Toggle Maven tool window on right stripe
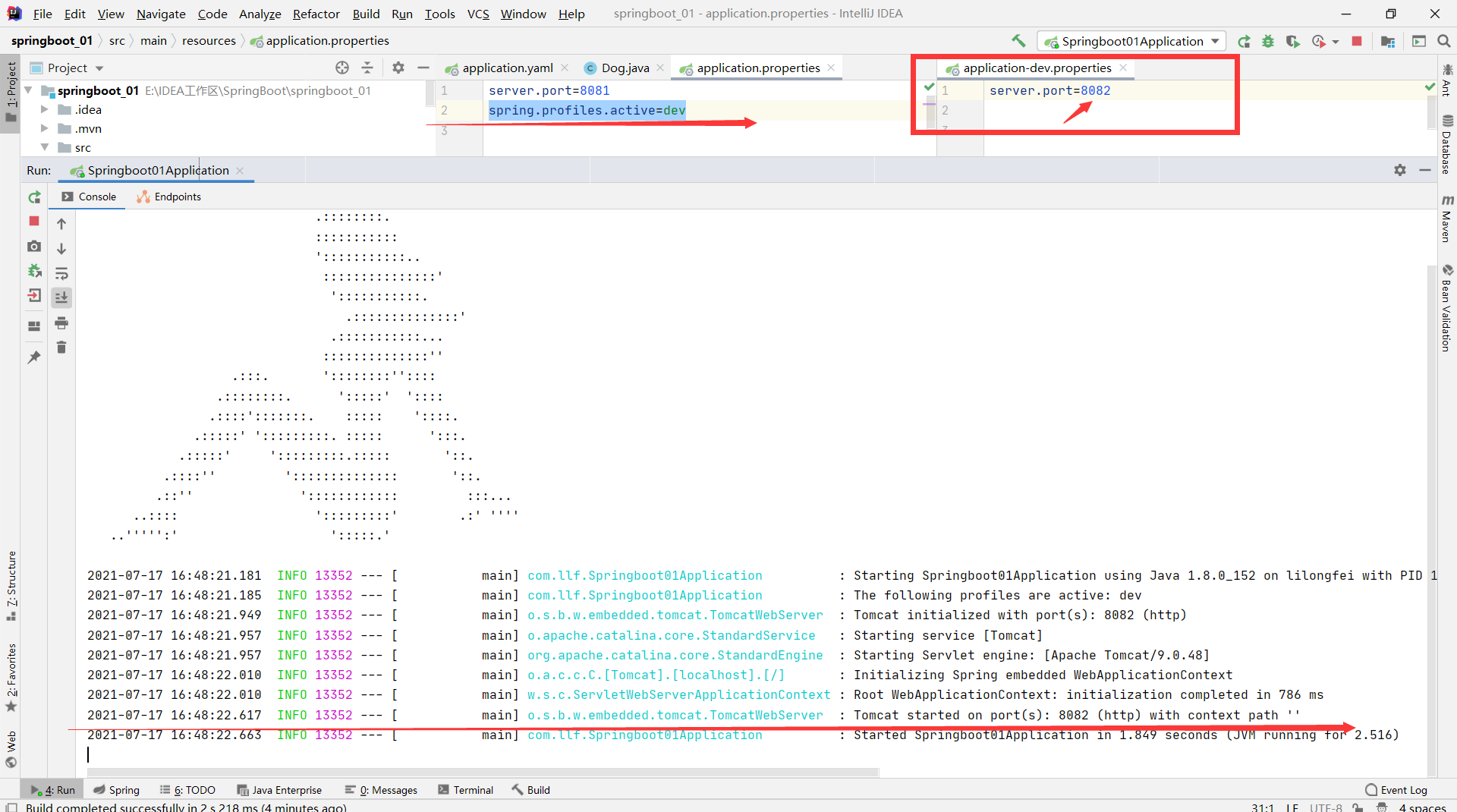This screenshot has height=812, width=1457. point(1447,219)
